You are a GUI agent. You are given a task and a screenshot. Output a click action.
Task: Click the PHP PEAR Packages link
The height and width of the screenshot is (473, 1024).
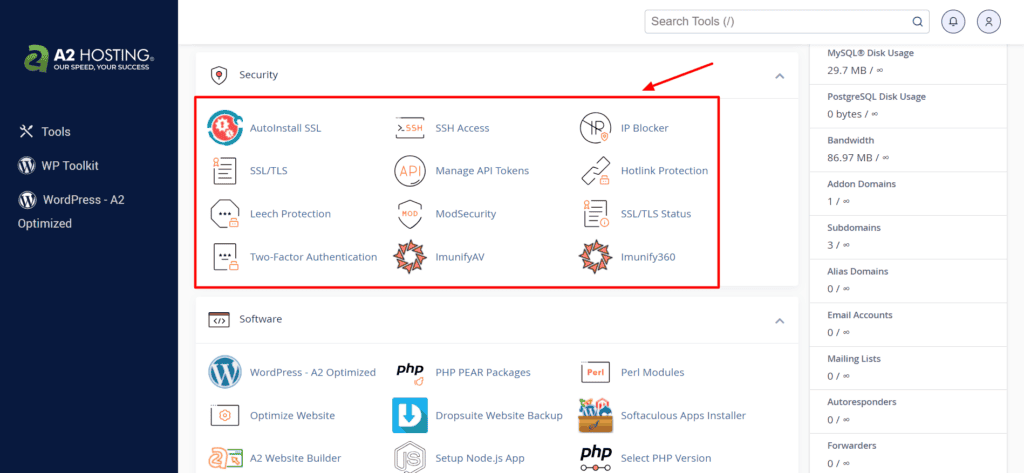pyautogui.click(x=483, y=372)
